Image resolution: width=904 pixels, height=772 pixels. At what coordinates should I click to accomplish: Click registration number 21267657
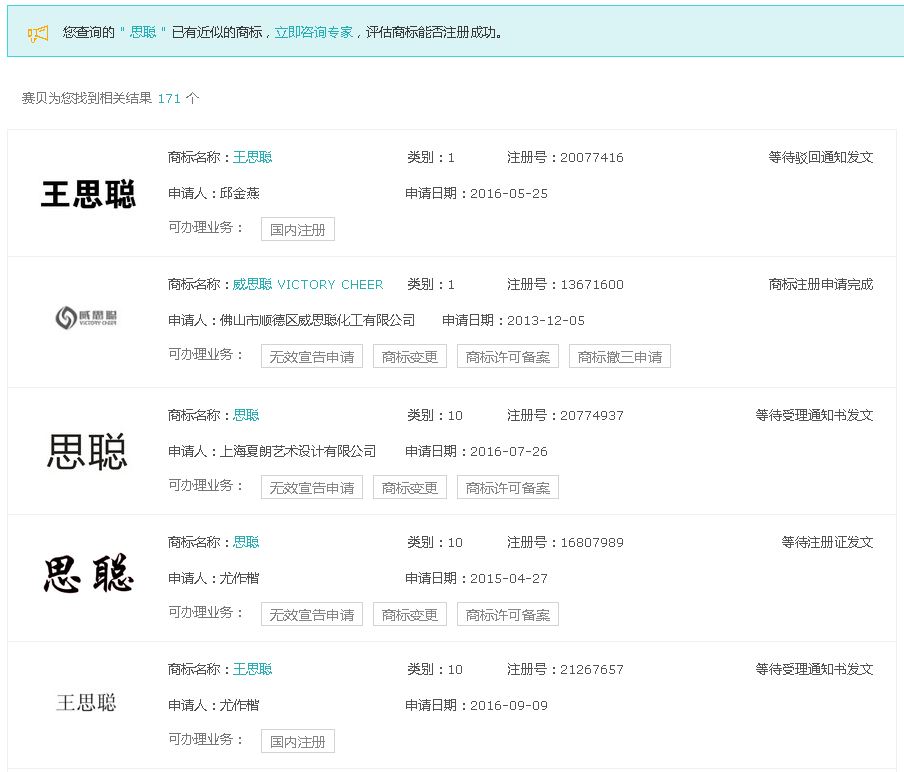(x=592, y=669)
